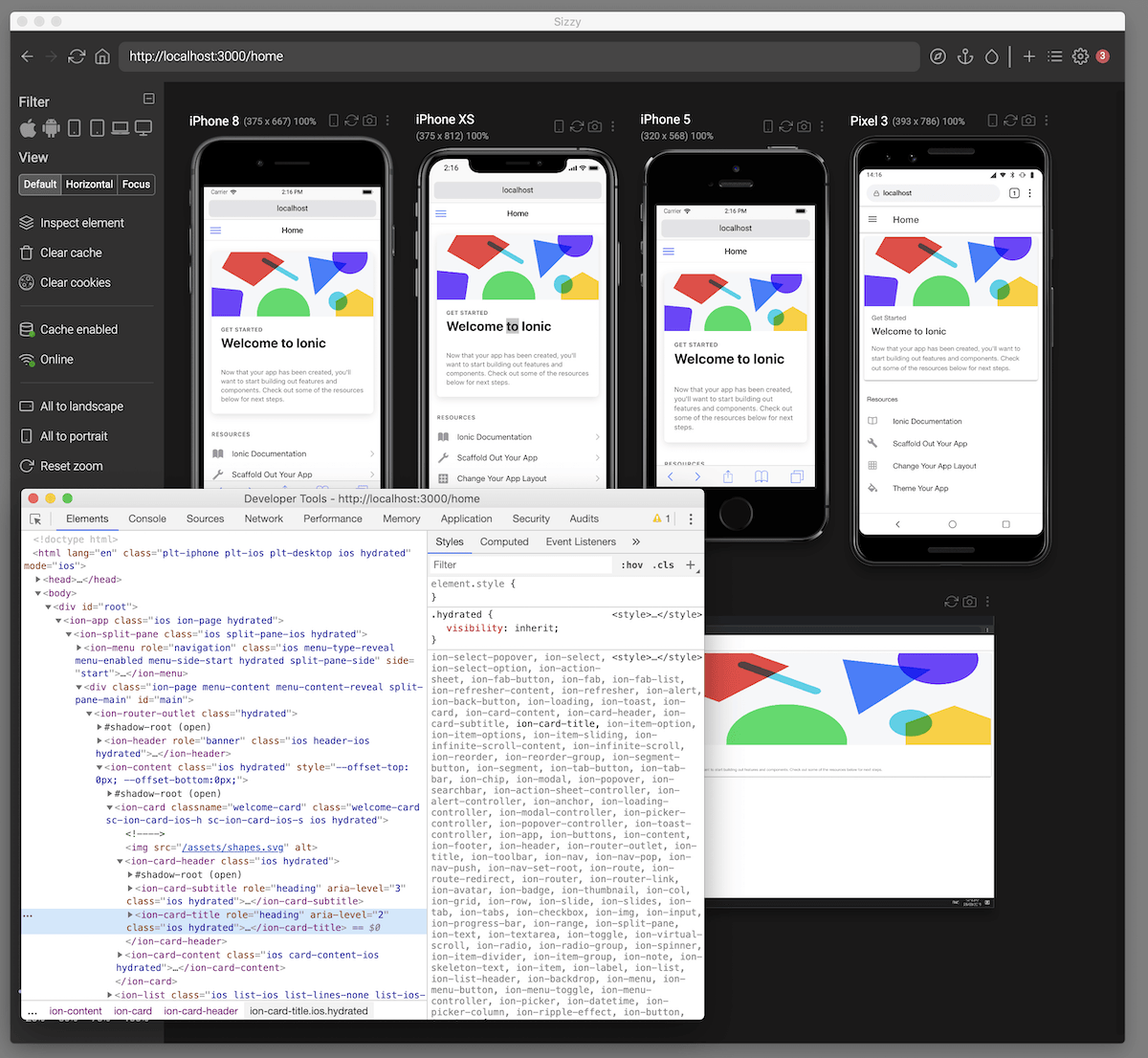Click Reset zoom
Image resolution: width=1148 pixels, height=1058 pixels.
(61, 466)
